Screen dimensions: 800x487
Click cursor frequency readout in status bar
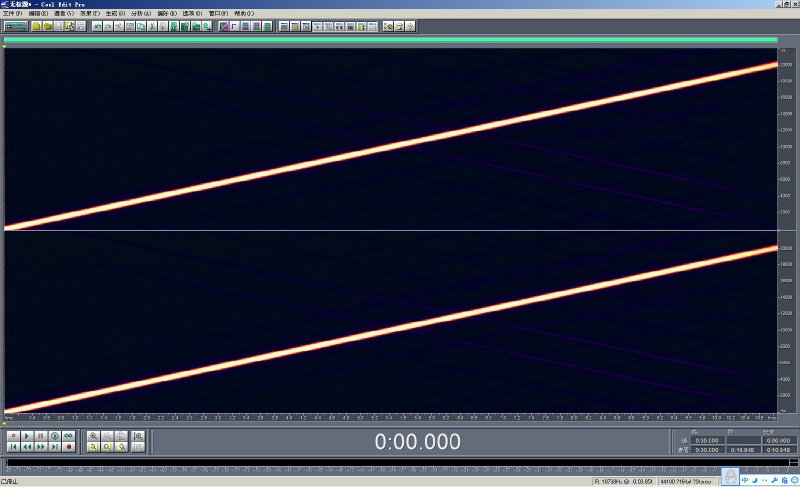point(623,481)
